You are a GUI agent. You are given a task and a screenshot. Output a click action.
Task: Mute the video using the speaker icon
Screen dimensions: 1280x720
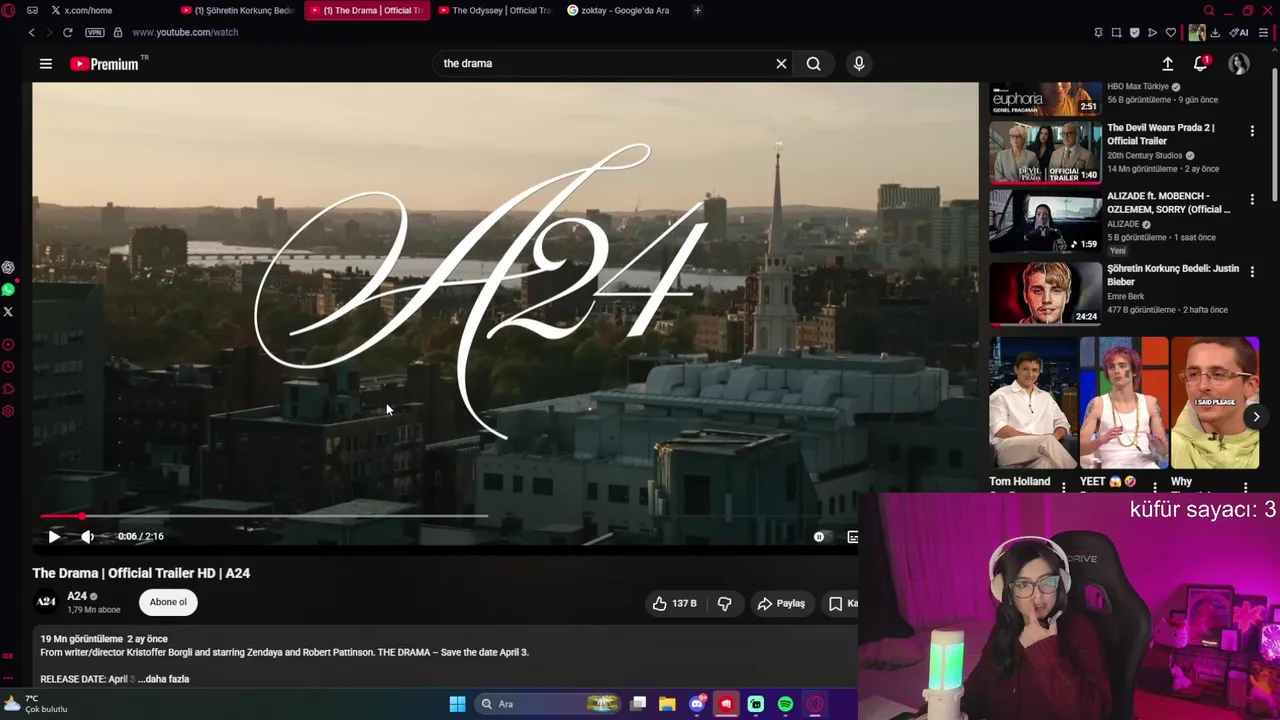pos(88,537)
